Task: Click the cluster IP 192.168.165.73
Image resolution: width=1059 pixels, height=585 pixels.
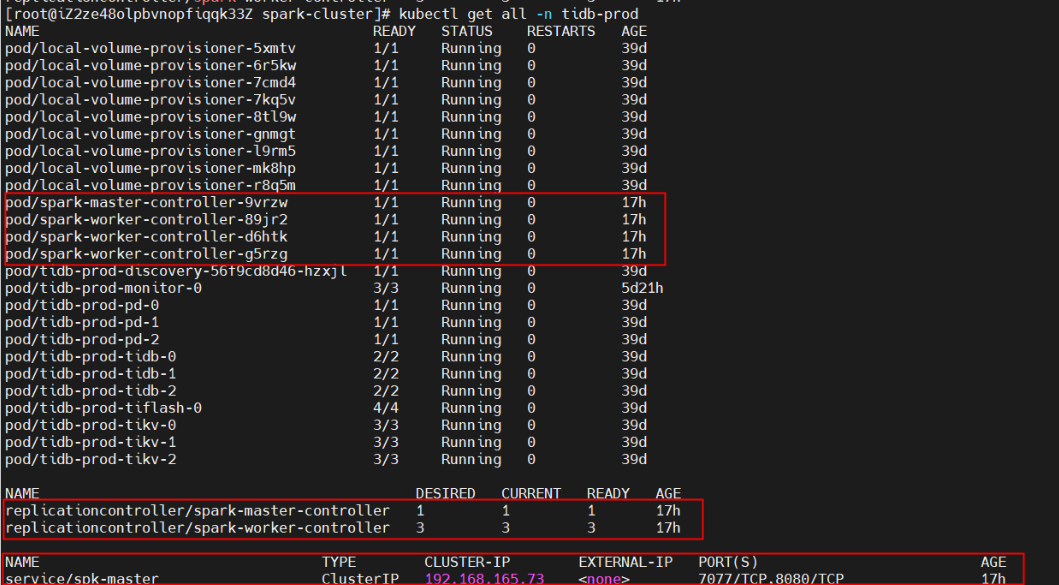Action: pyautogui.click(x=484, y=578)
